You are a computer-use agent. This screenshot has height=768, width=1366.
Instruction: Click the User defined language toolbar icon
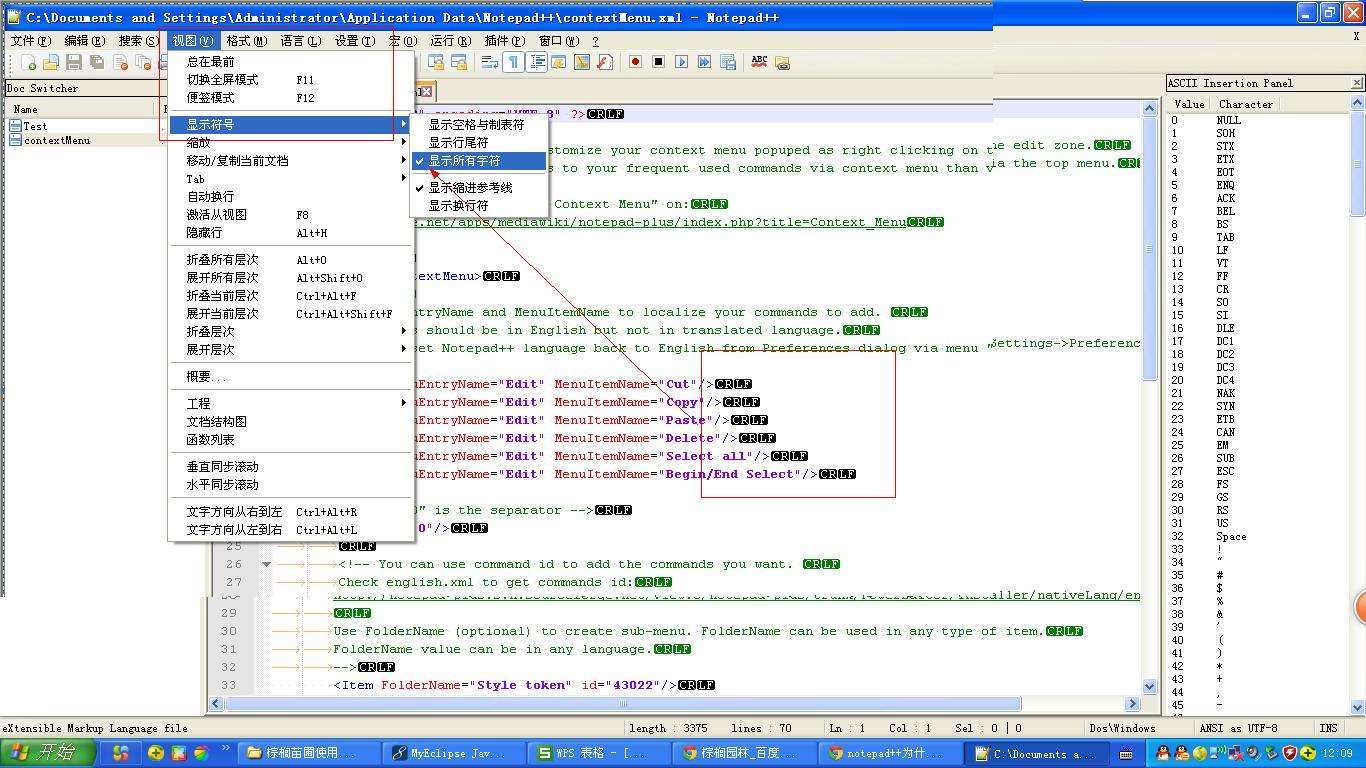[x=559, y=62]
